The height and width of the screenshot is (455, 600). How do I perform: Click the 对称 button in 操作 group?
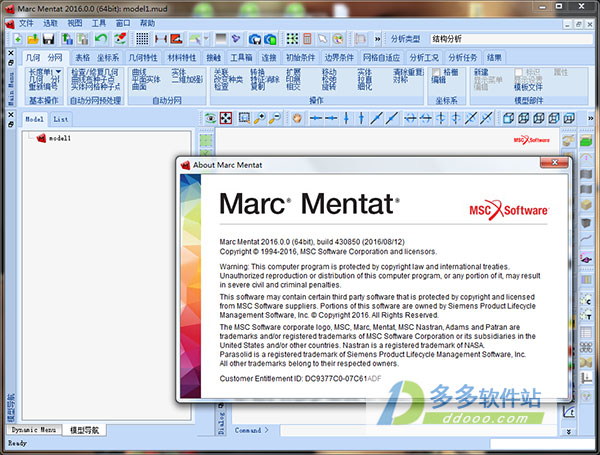[x=401, y=79]
